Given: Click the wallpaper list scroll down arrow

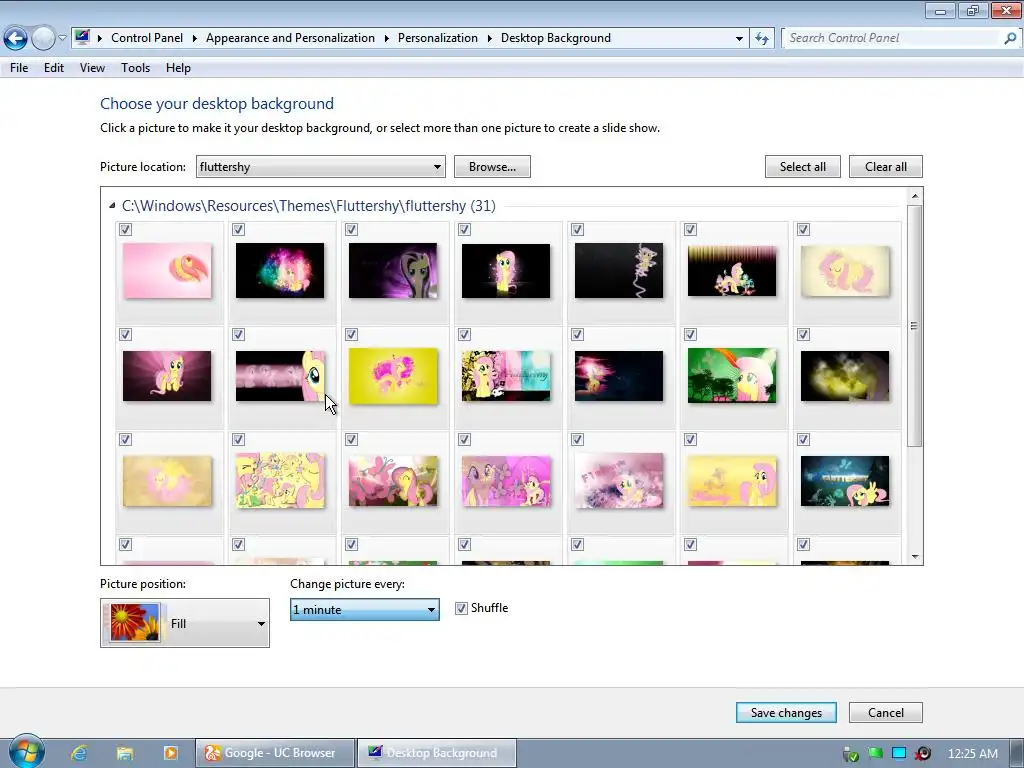Looking at the screenshot, I should click(x=914, y=557).
